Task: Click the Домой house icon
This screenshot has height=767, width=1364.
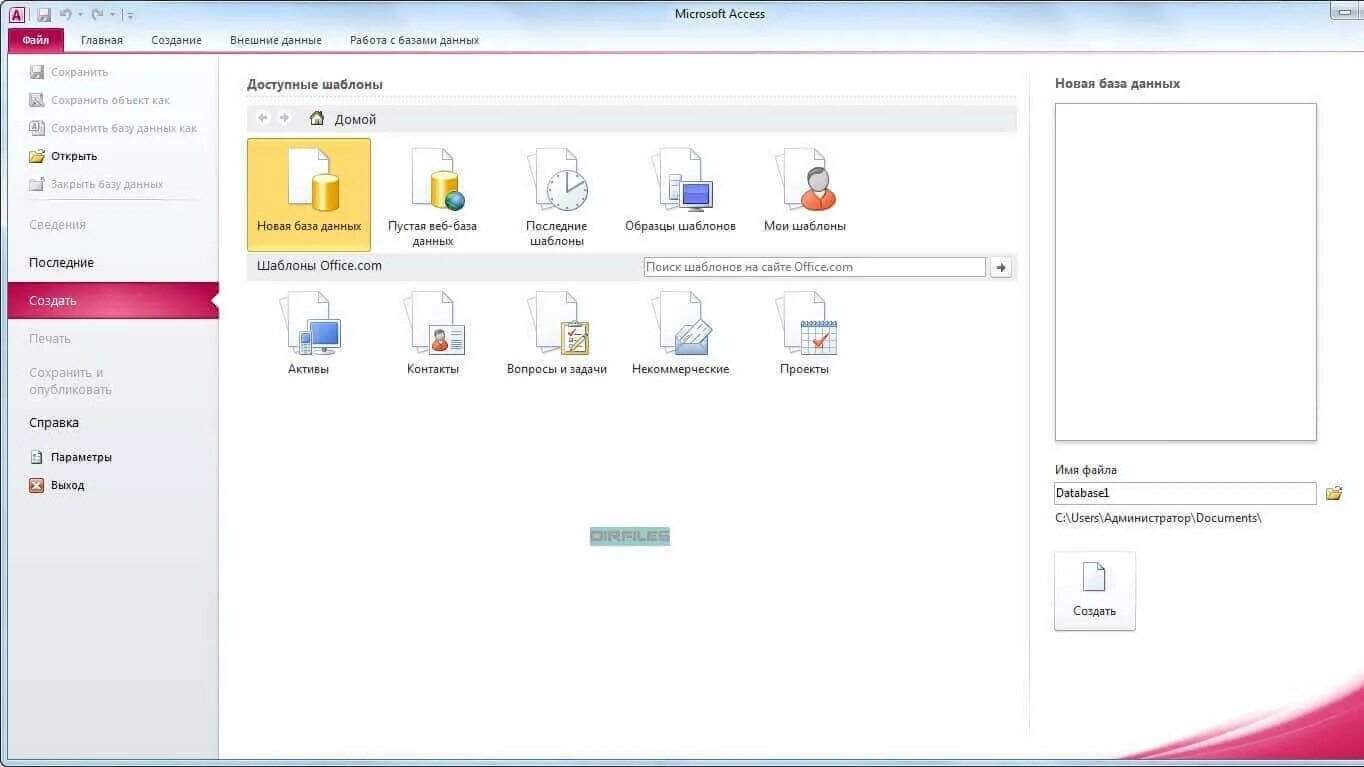Action: click(x=317, y=118)
